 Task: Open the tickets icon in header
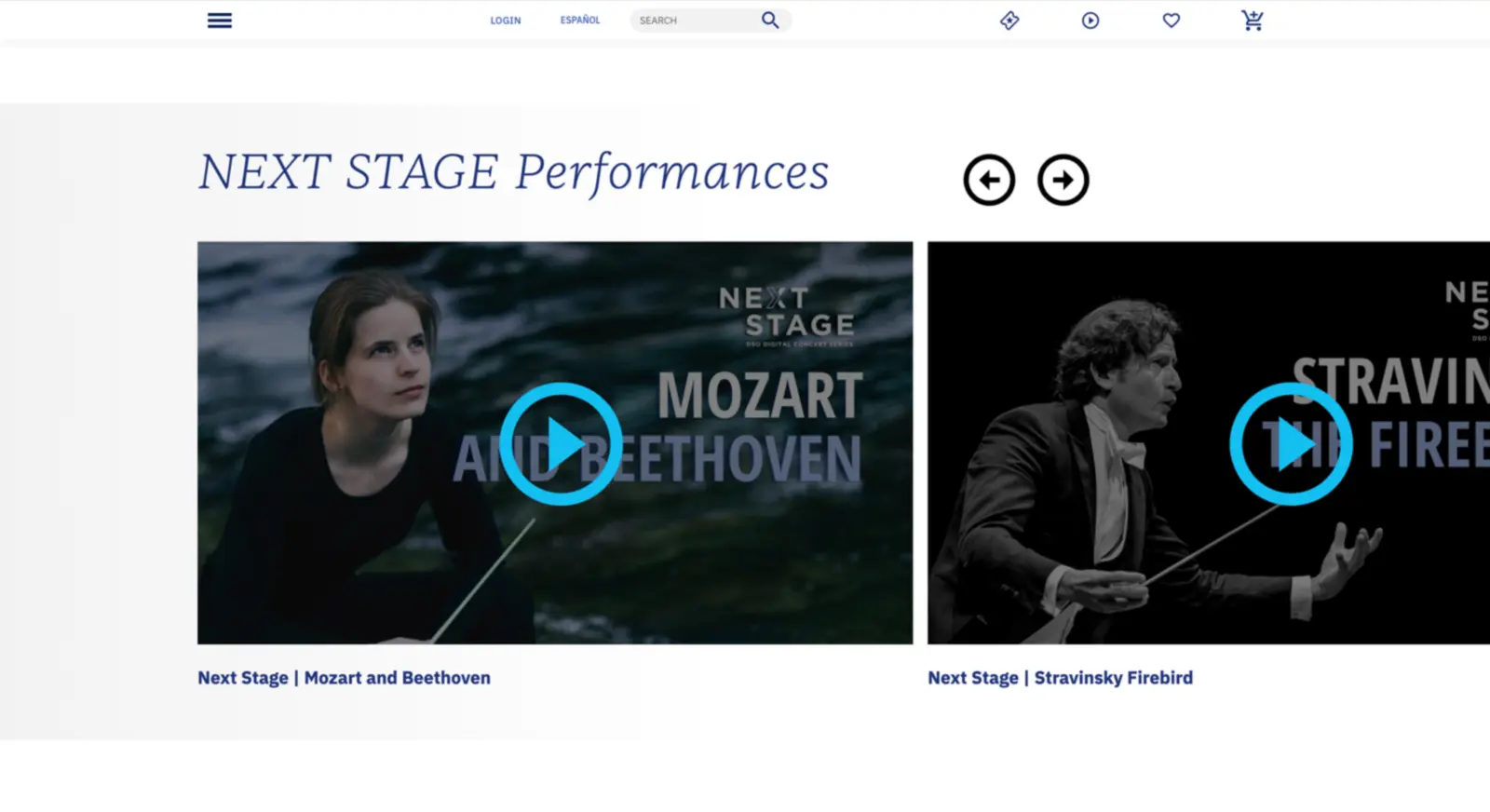coord(1009,20)
